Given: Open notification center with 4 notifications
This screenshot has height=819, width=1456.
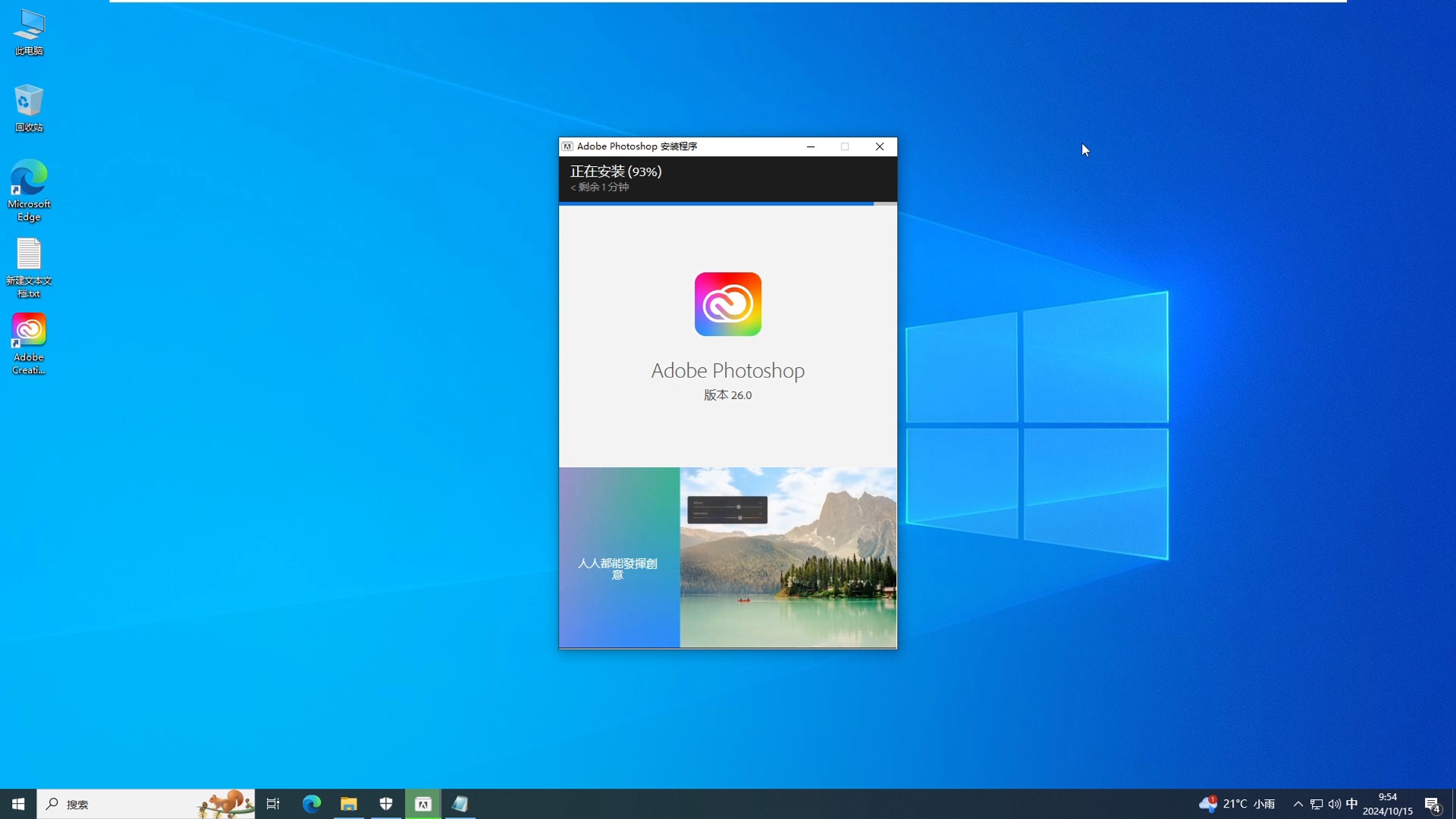Looking at the screenshot, I should [x=1432, y=804].
